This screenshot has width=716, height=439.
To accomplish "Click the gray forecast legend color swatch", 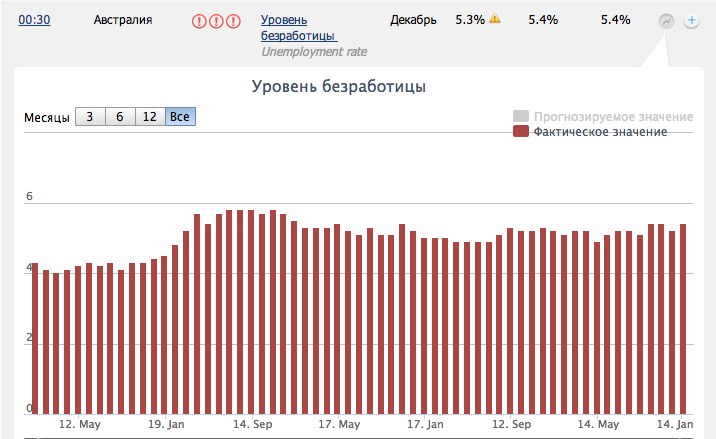I will coord(521,116).
